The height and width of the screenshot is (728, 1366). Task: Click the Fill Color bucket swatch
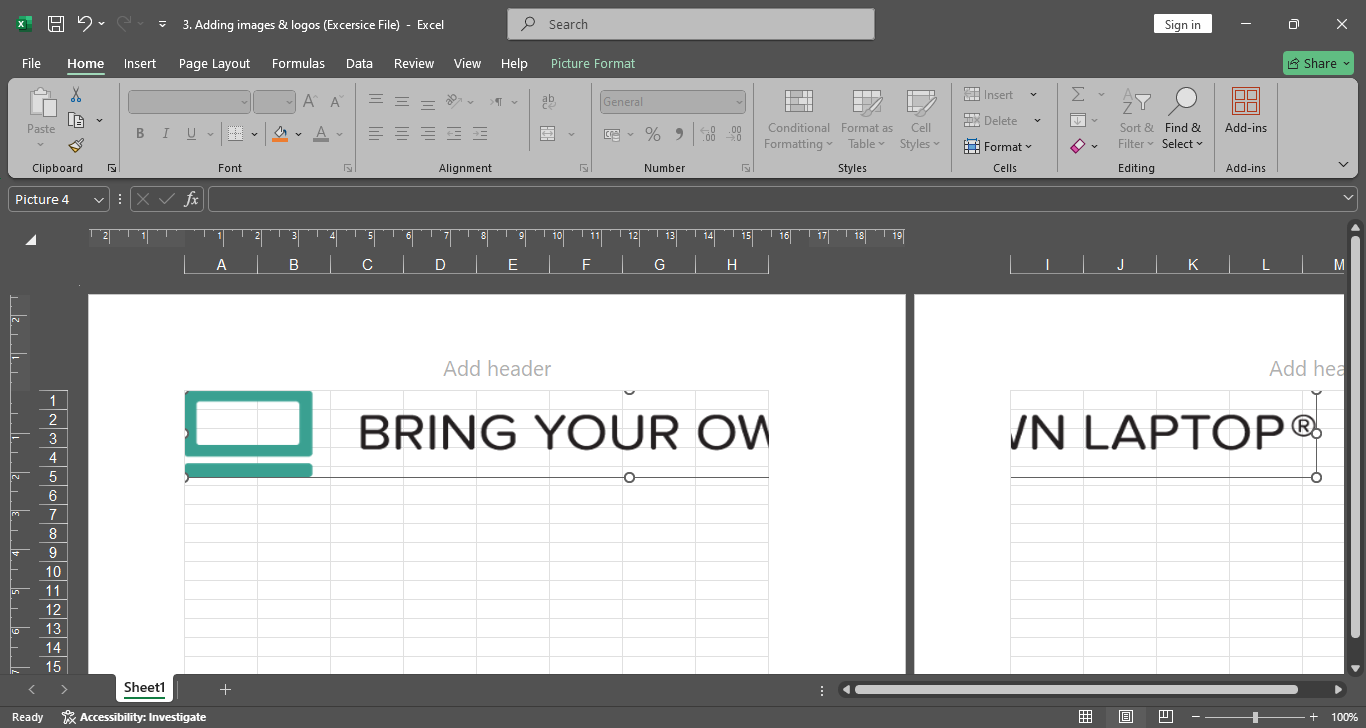point(280,133)
